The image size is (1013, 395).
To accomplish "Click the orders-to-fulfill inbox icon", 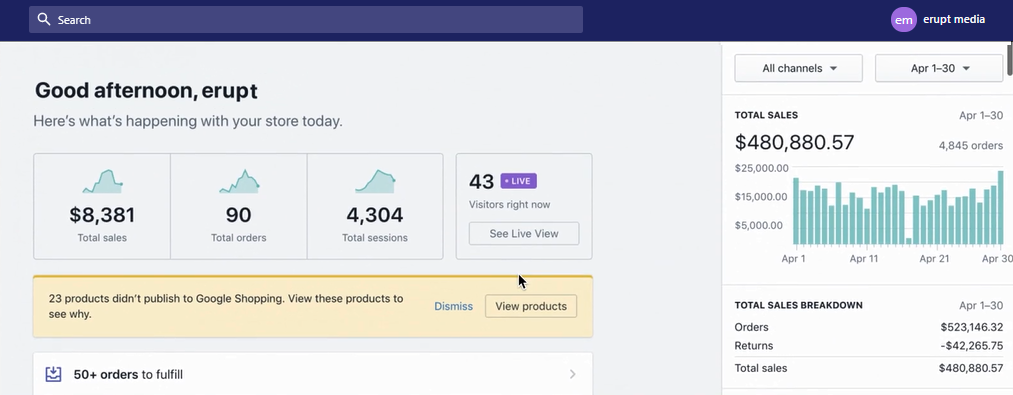I will click(54, 374).
